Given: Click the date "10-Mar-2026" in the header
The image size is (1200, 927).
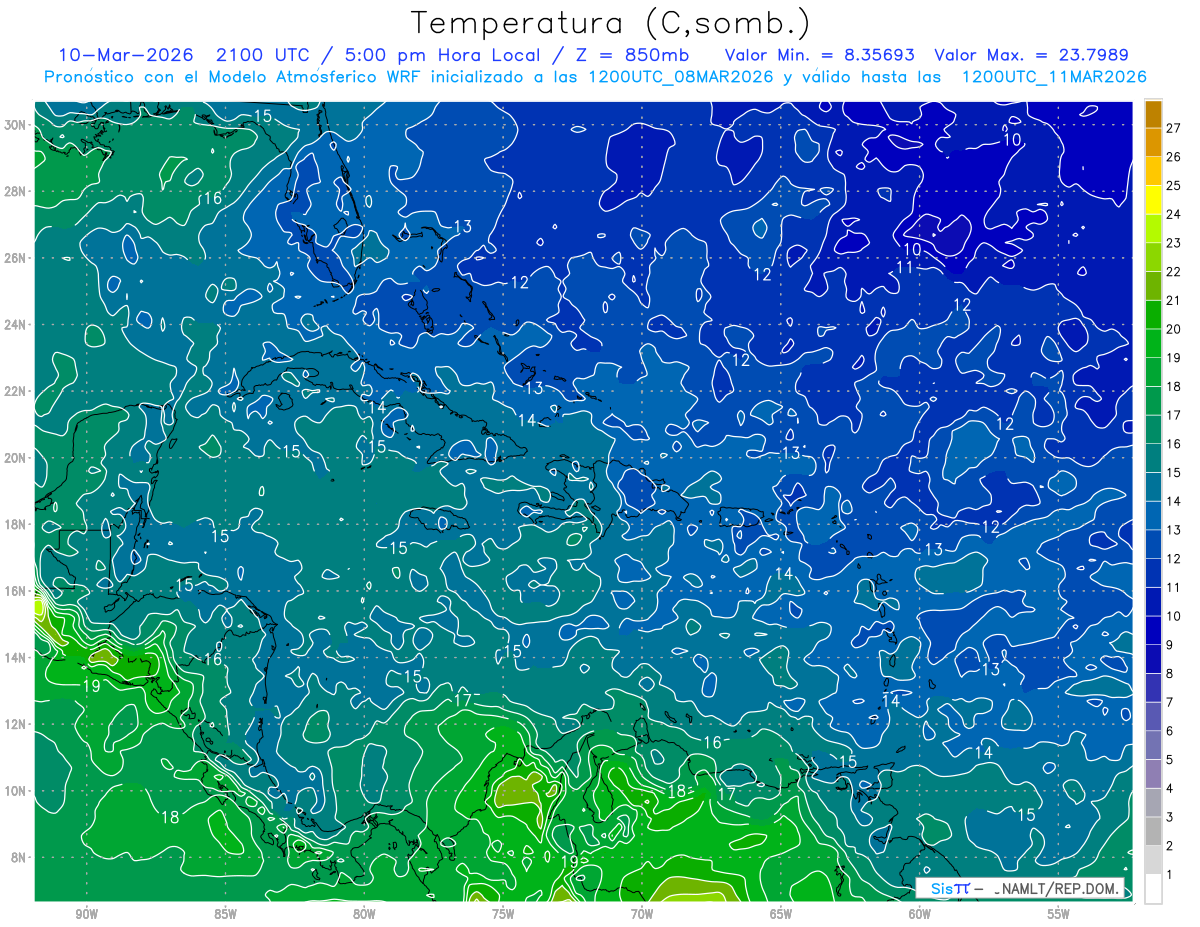Looking at the screenshot, I should (x=124, y=55).
